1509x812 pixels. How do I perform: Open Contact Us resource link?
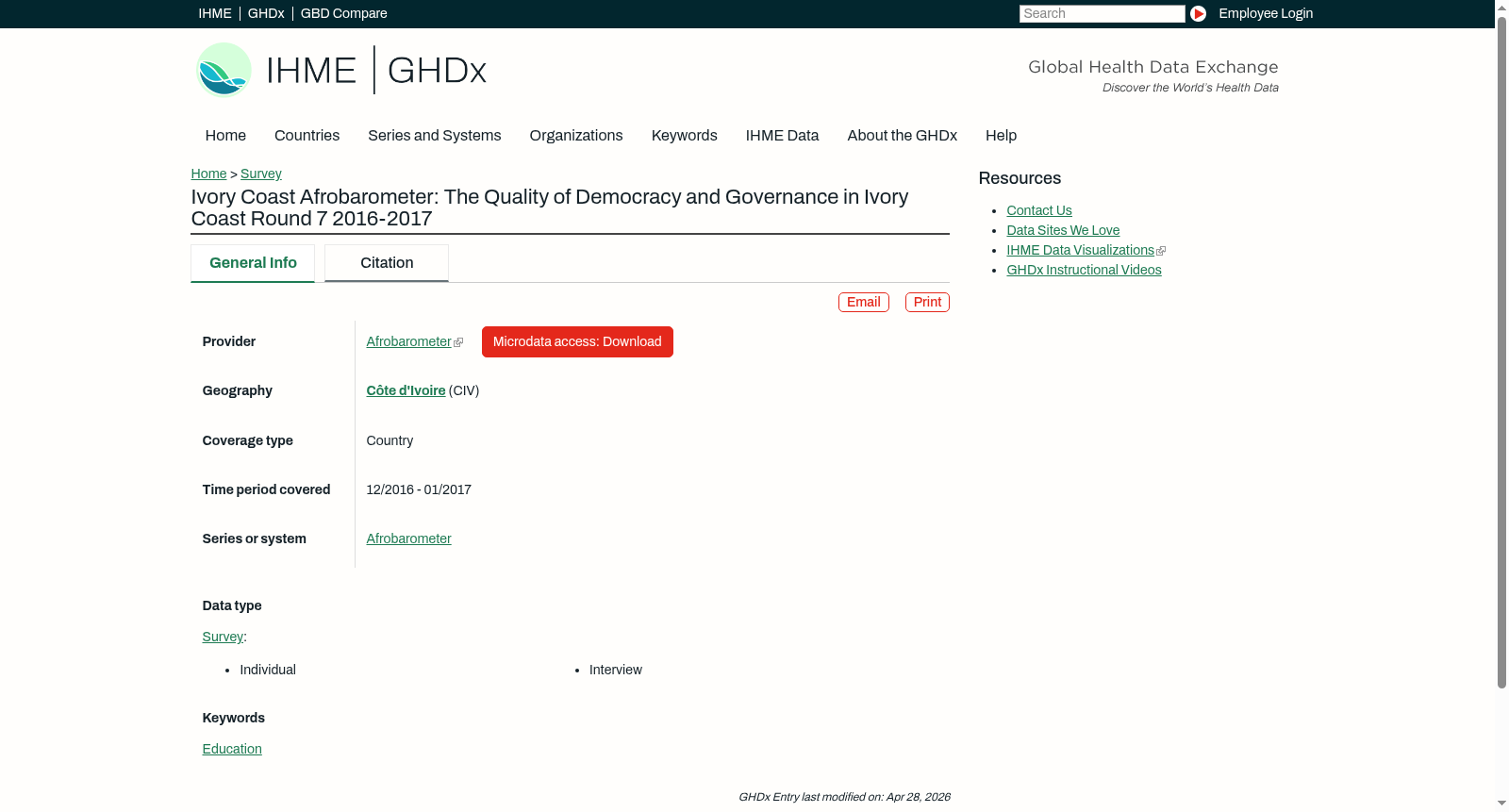pos(1039,210)
